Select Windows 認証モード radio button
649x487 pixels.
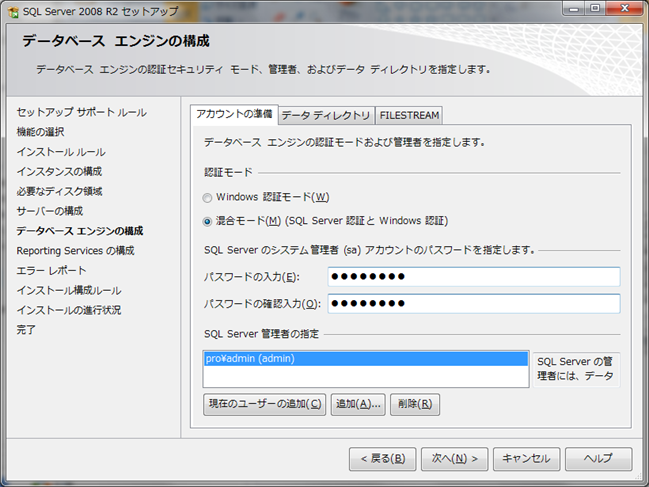click(x=207, y=198)
